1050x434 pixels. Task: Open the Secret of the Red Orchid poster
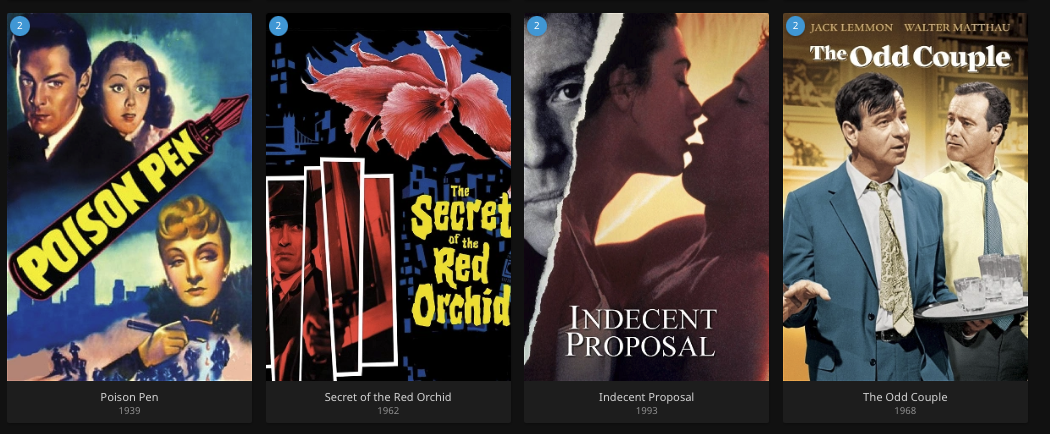point(388,197)
